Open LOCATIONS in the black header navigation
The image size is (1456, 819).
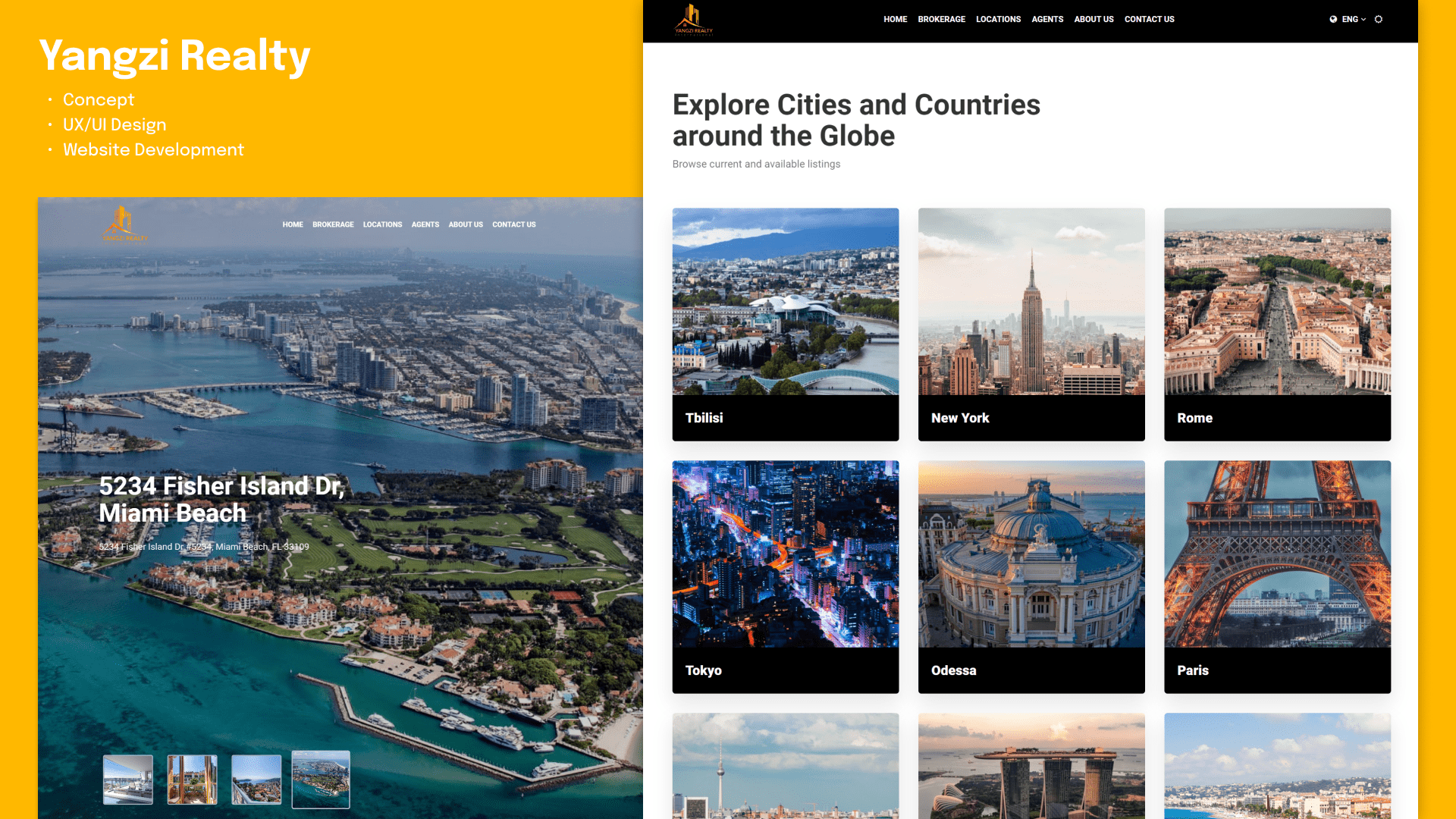tap(998, 20)
